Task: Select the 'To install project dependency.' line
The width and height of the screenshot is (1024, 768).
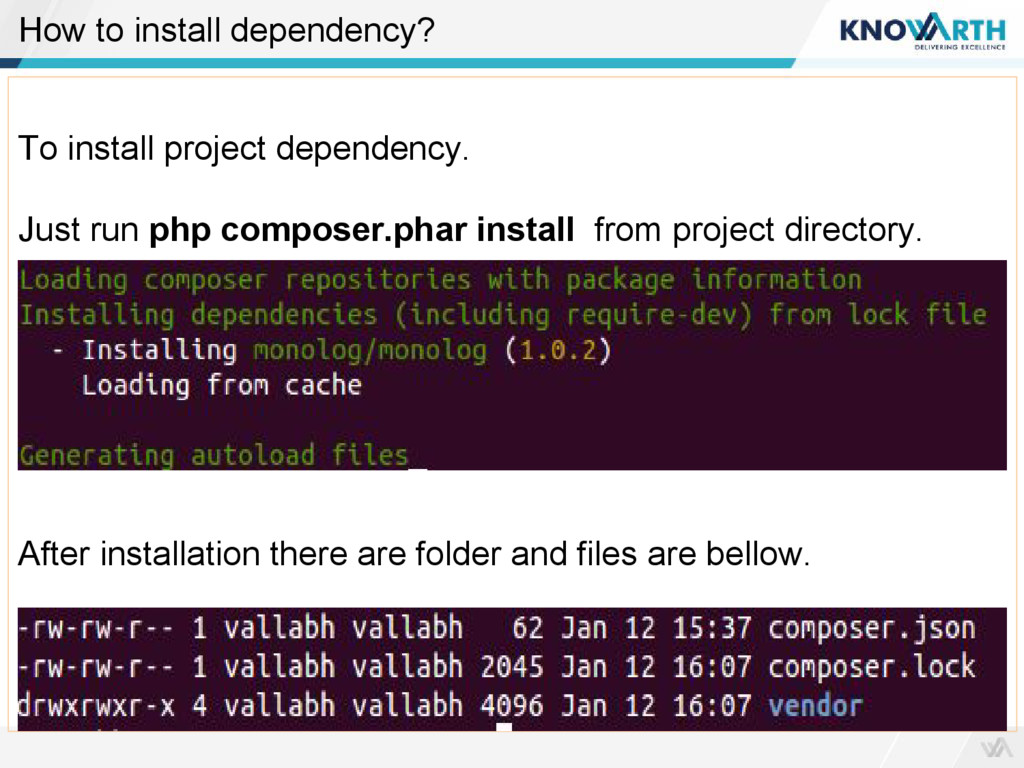Action: pos(243,150)
